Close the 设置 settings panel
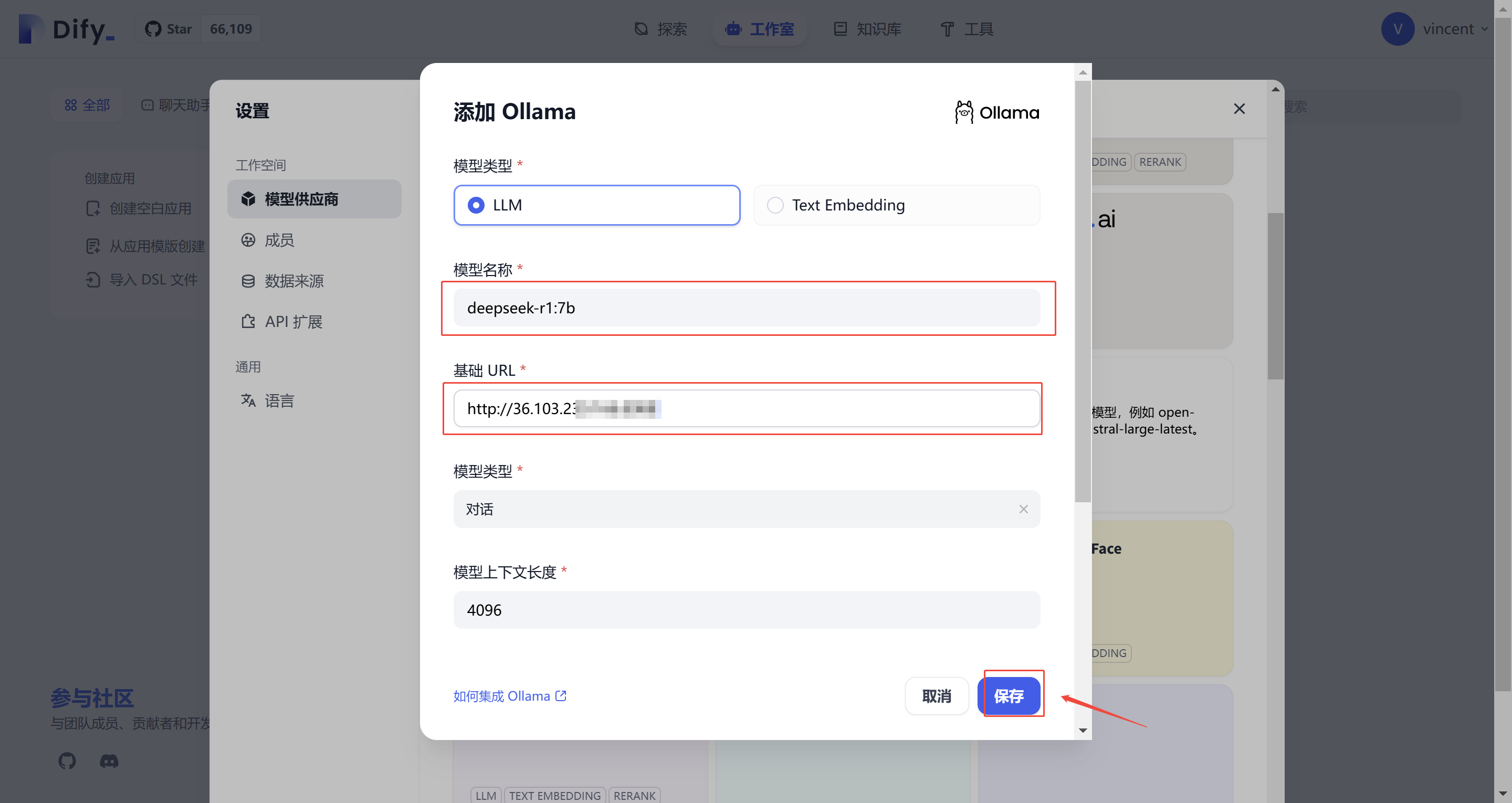 click(x=1239, y=109)
